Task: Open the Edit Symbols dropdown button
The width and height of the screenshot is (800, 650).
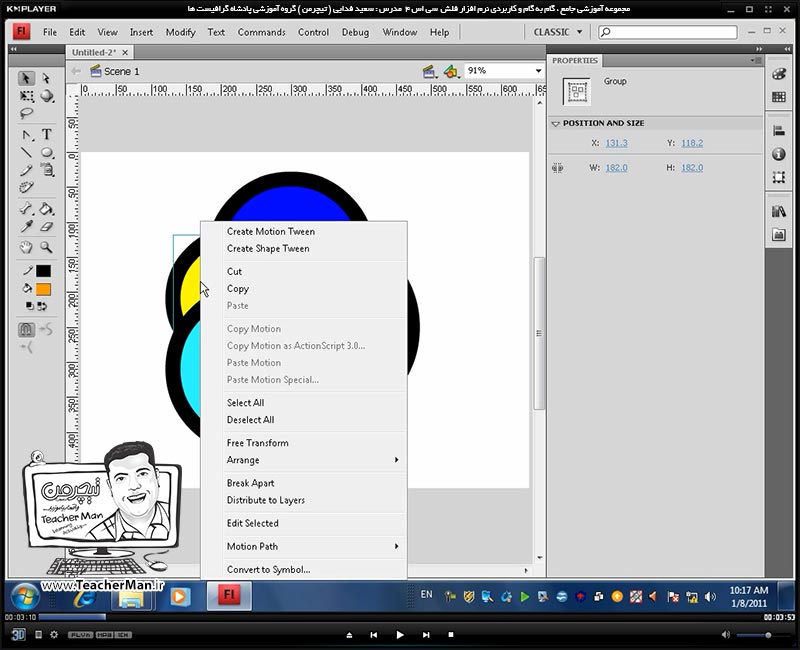Action: 451,71
